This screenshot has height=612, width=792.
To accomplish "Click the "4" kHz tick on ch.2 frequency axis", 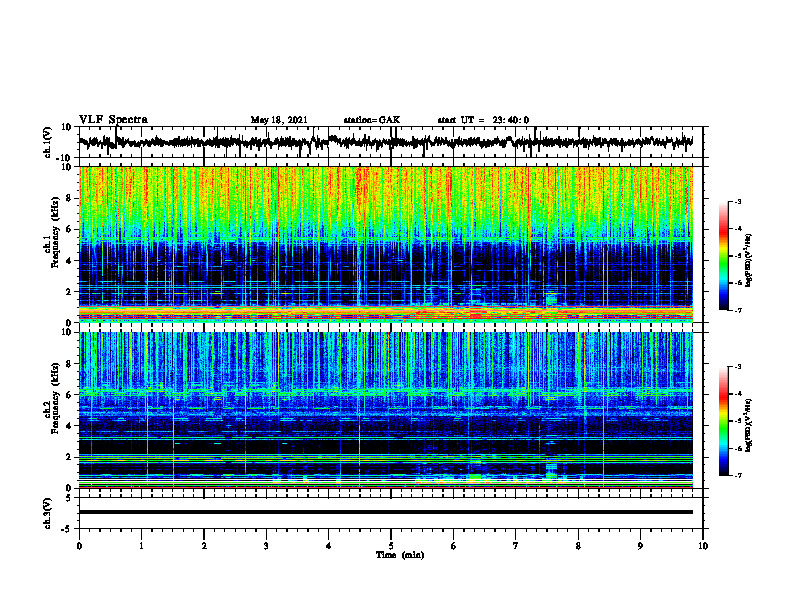I will tap(69, 426).
